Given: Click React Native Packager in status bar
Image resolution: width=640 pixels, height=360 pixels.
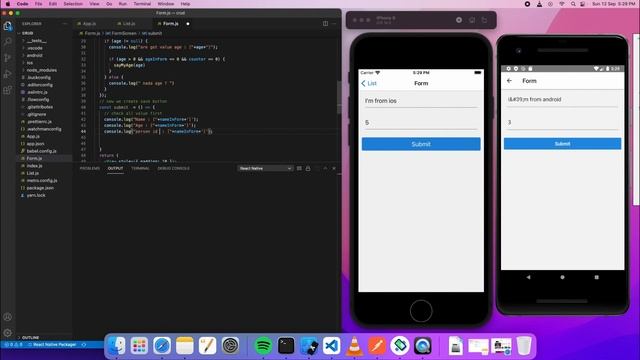Looking at the screenshot, I should tap(54, 344).
